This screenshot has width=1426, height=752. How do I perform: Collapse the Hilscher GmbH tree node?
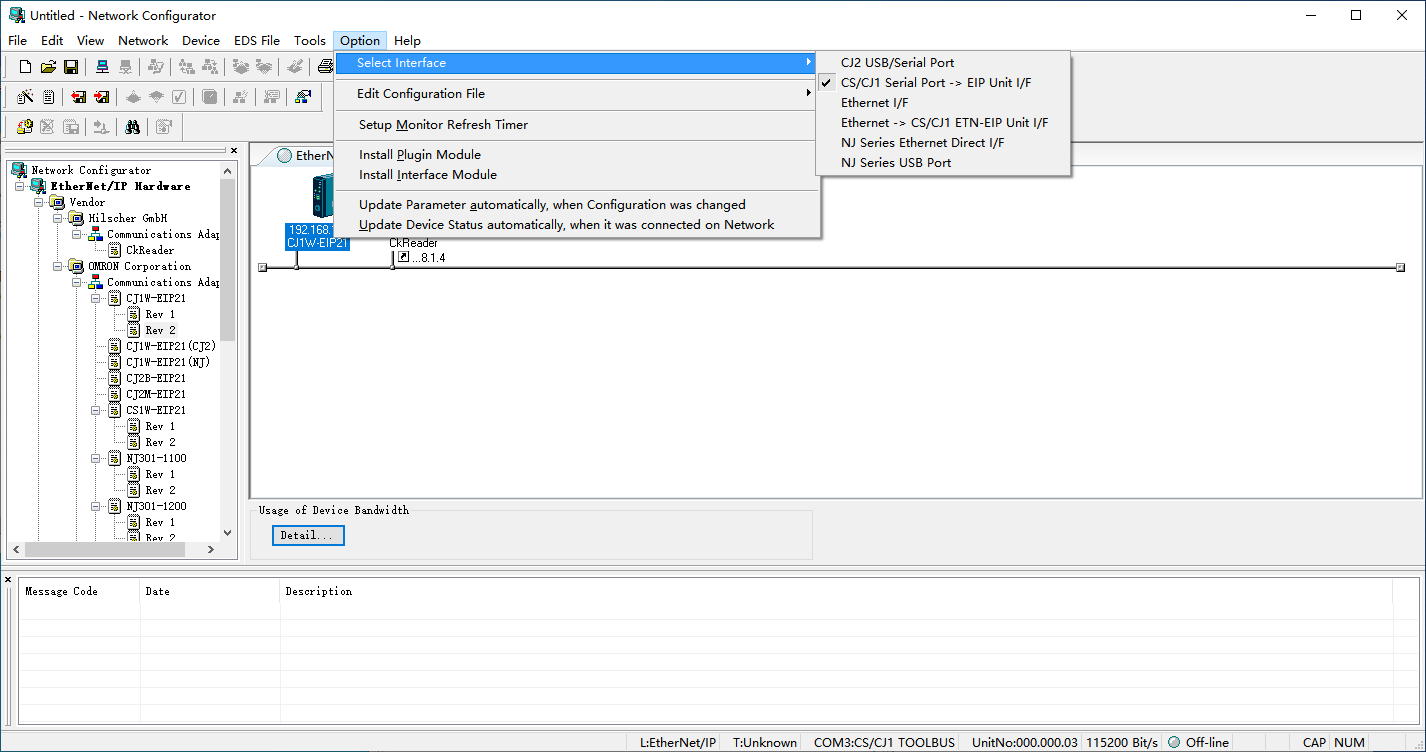58,218
